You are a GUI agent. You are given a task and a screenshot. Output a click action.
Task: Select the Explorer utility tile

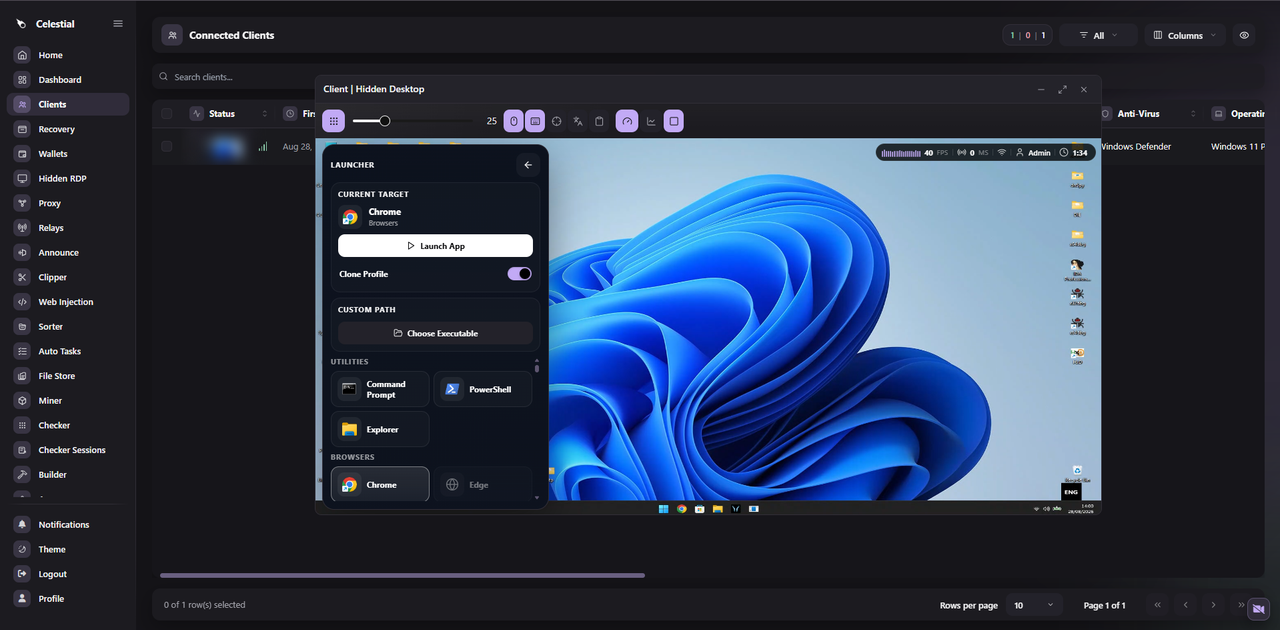click(x=380, y=429)
